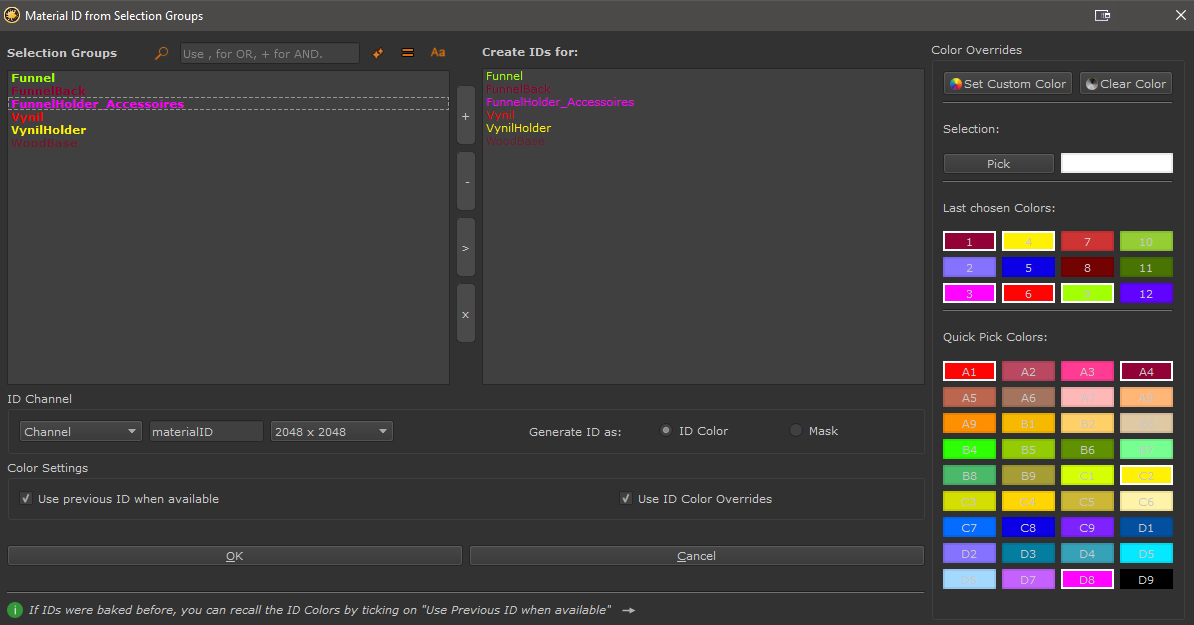Click the Set Custom Color button
The image size is (1194, 625).
[1007, 84]
